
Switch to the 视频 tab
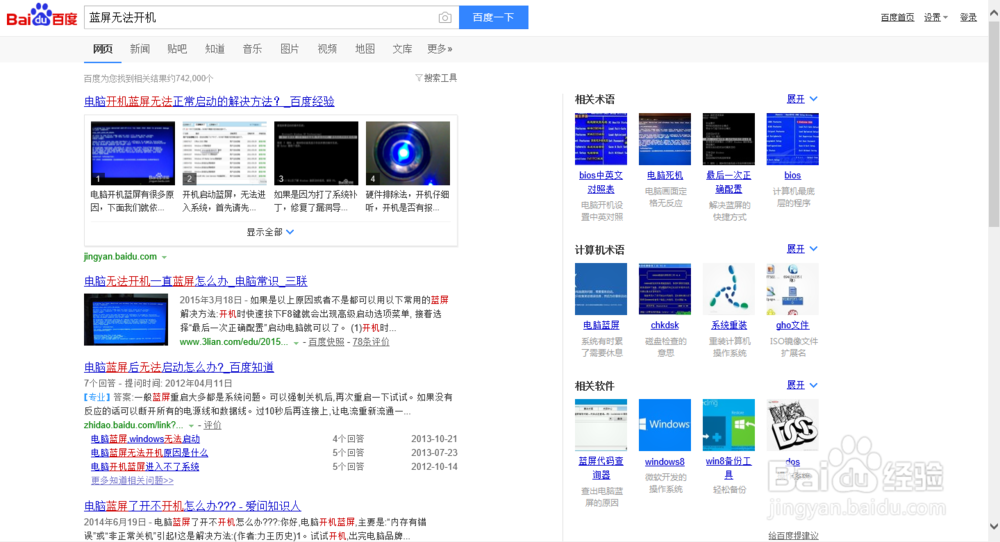coord(327,49)
